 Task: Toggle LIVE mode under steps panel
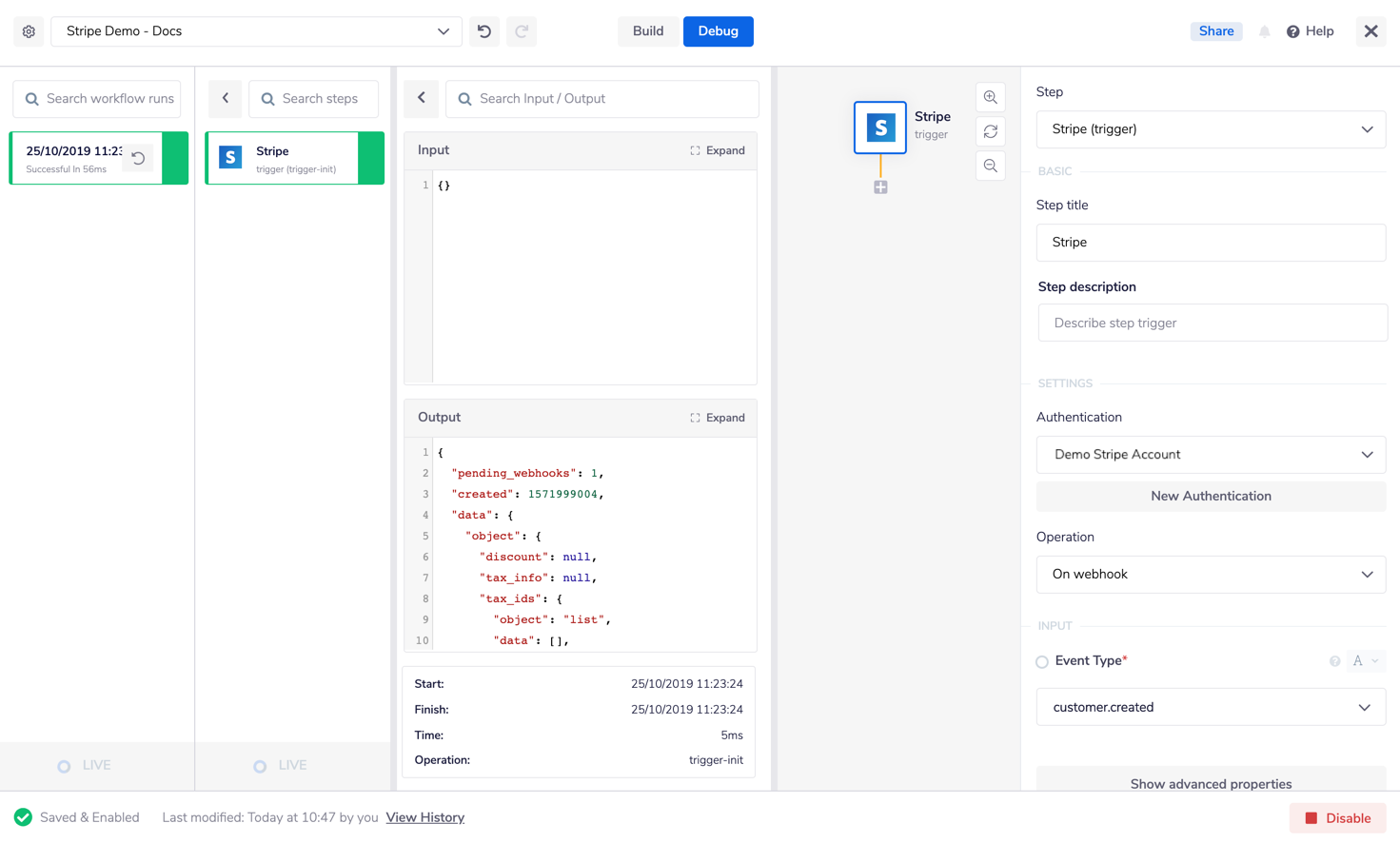pyautogui.click(x=260, y=766)
